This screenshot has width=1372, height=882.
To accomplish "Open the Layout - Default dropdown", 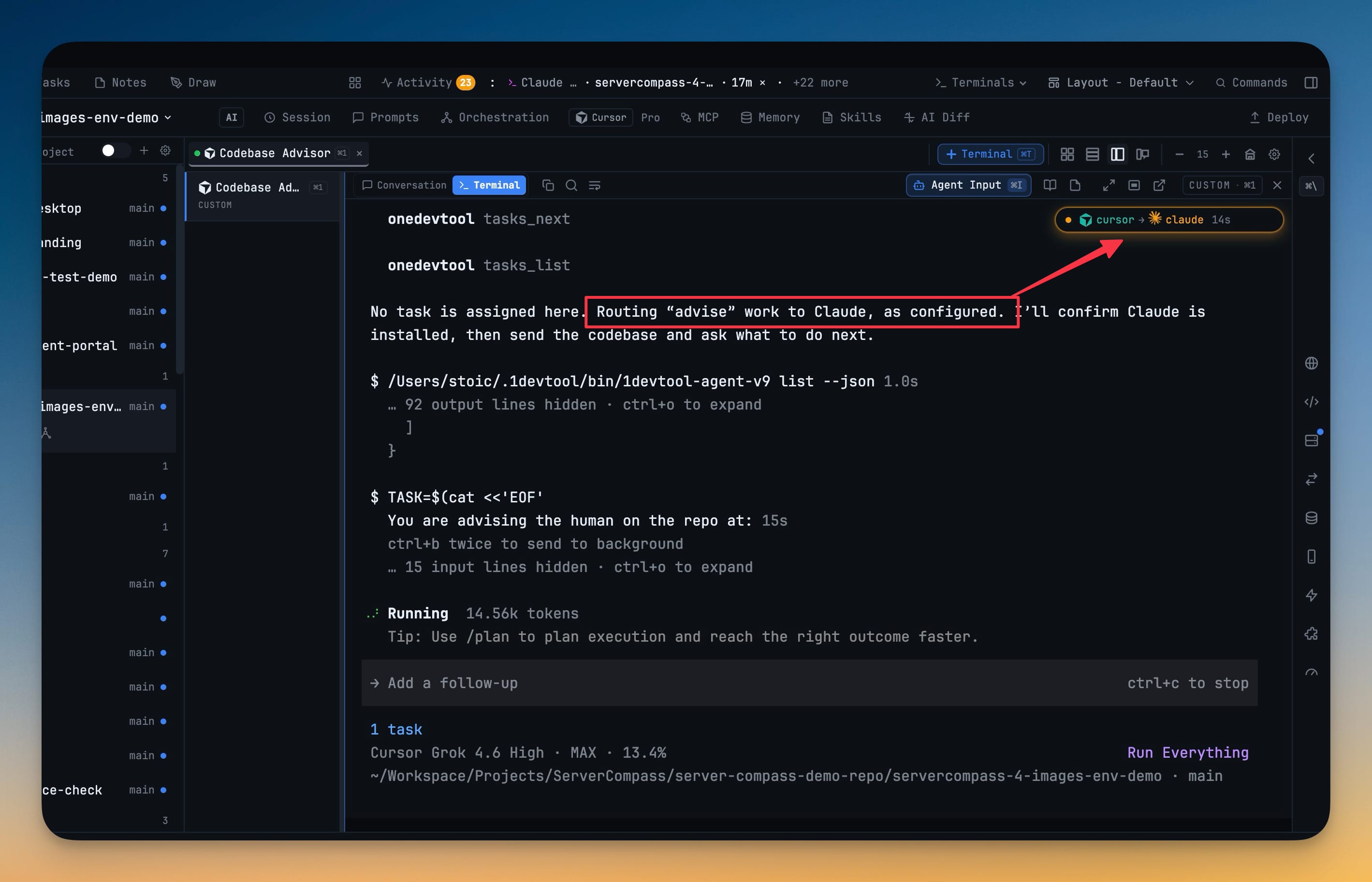I will [1121, 83].
